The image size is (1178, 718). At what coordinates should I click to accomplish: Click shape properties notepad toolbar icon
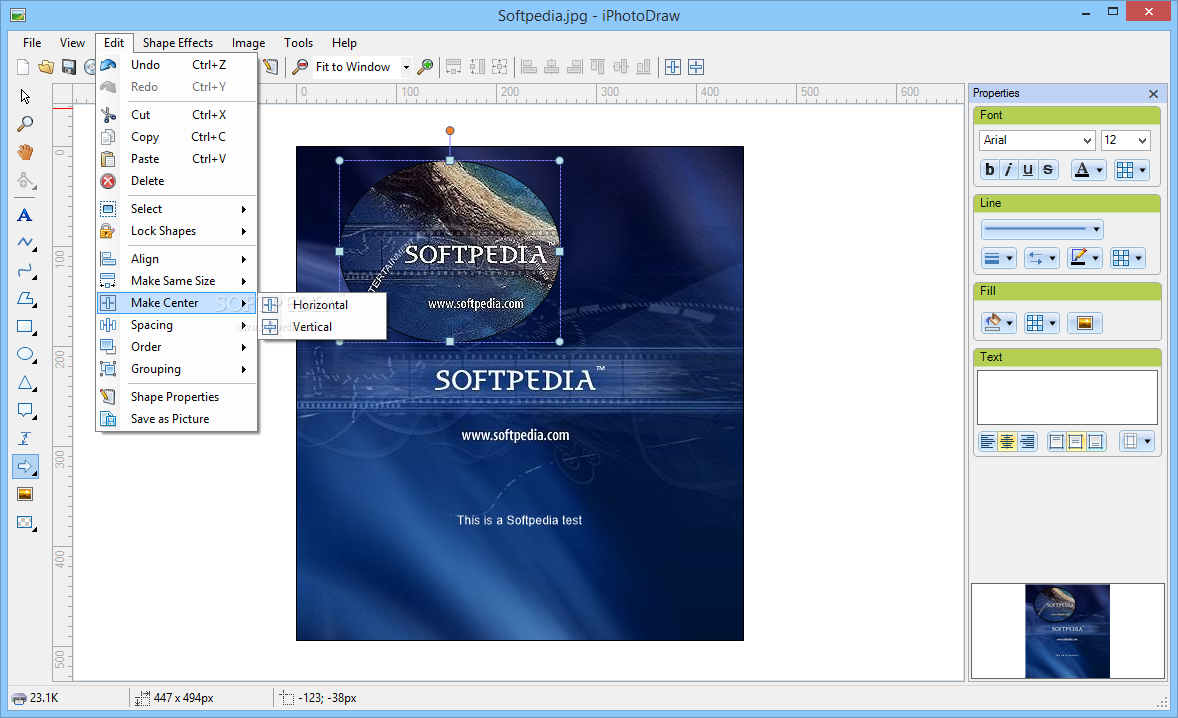click(x=270, y=67)
